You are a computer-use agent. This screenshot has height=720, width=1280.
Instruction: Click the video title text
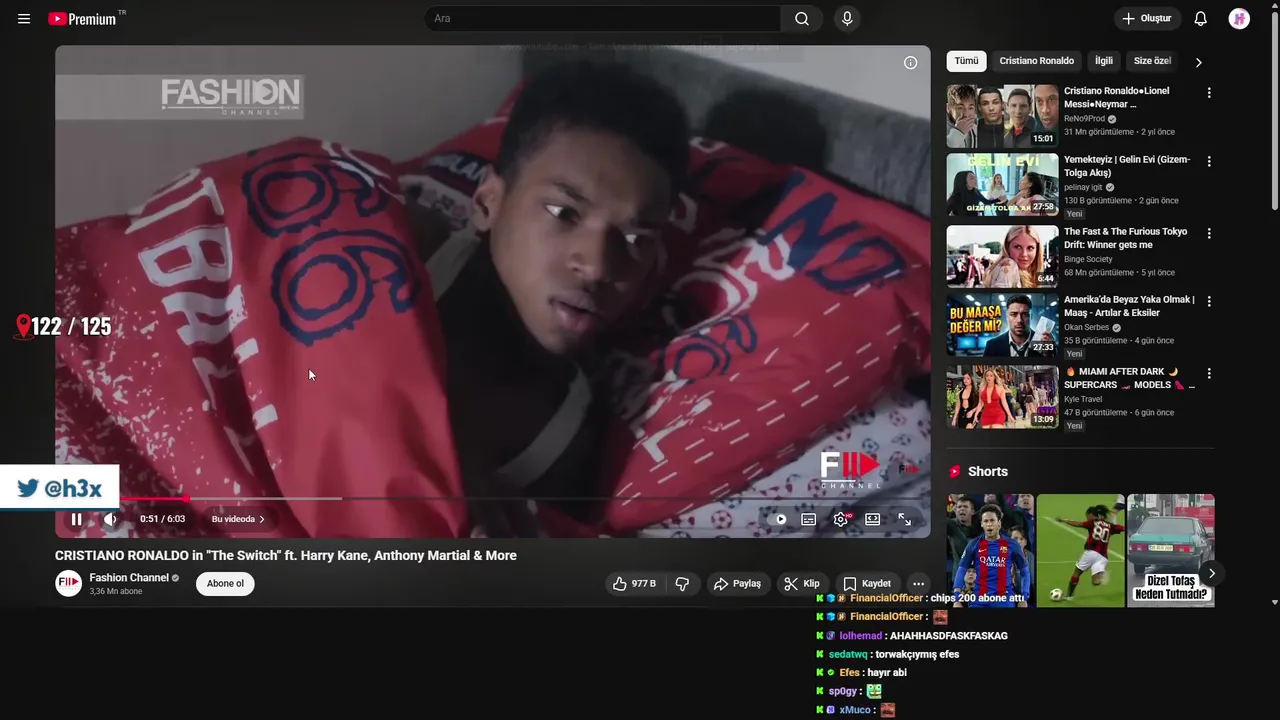click(286, 556)
